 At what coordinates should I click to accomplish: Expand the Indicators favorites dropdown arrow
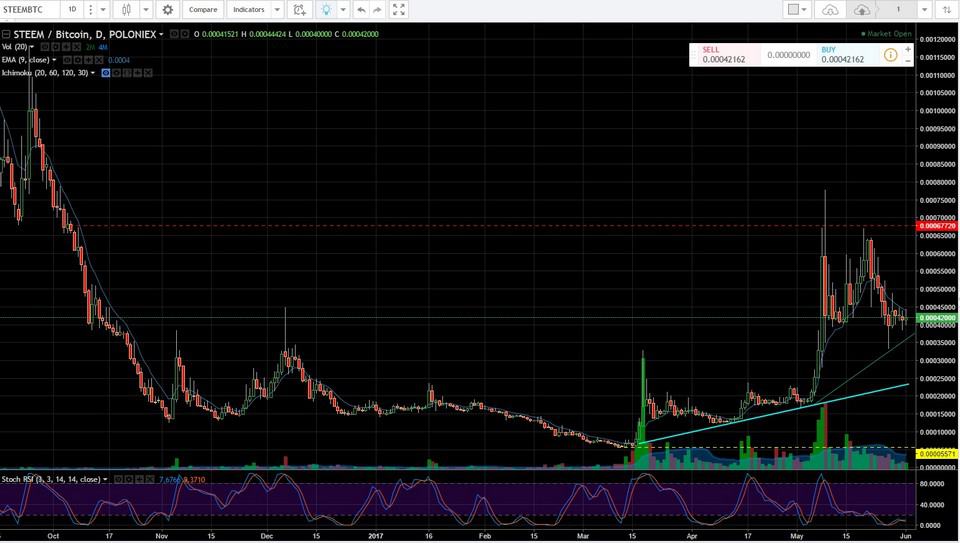[x=277, y=10]
